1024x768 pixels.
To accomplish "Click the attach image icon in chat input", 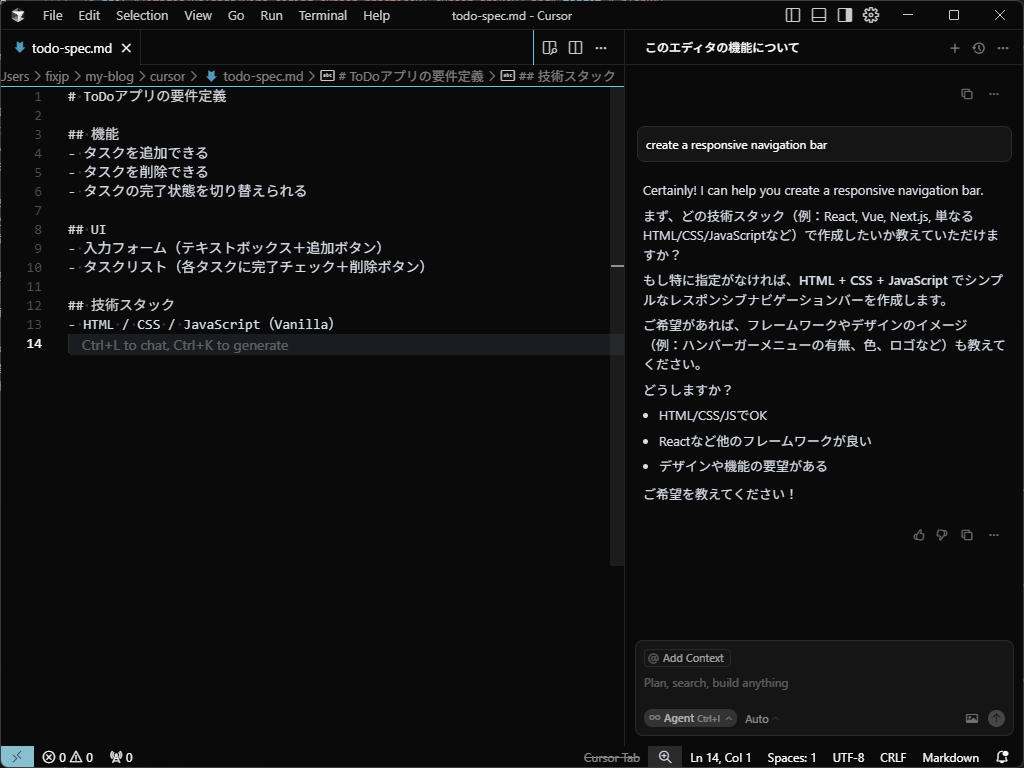I will pyautogui.click(x=971, y=718).
